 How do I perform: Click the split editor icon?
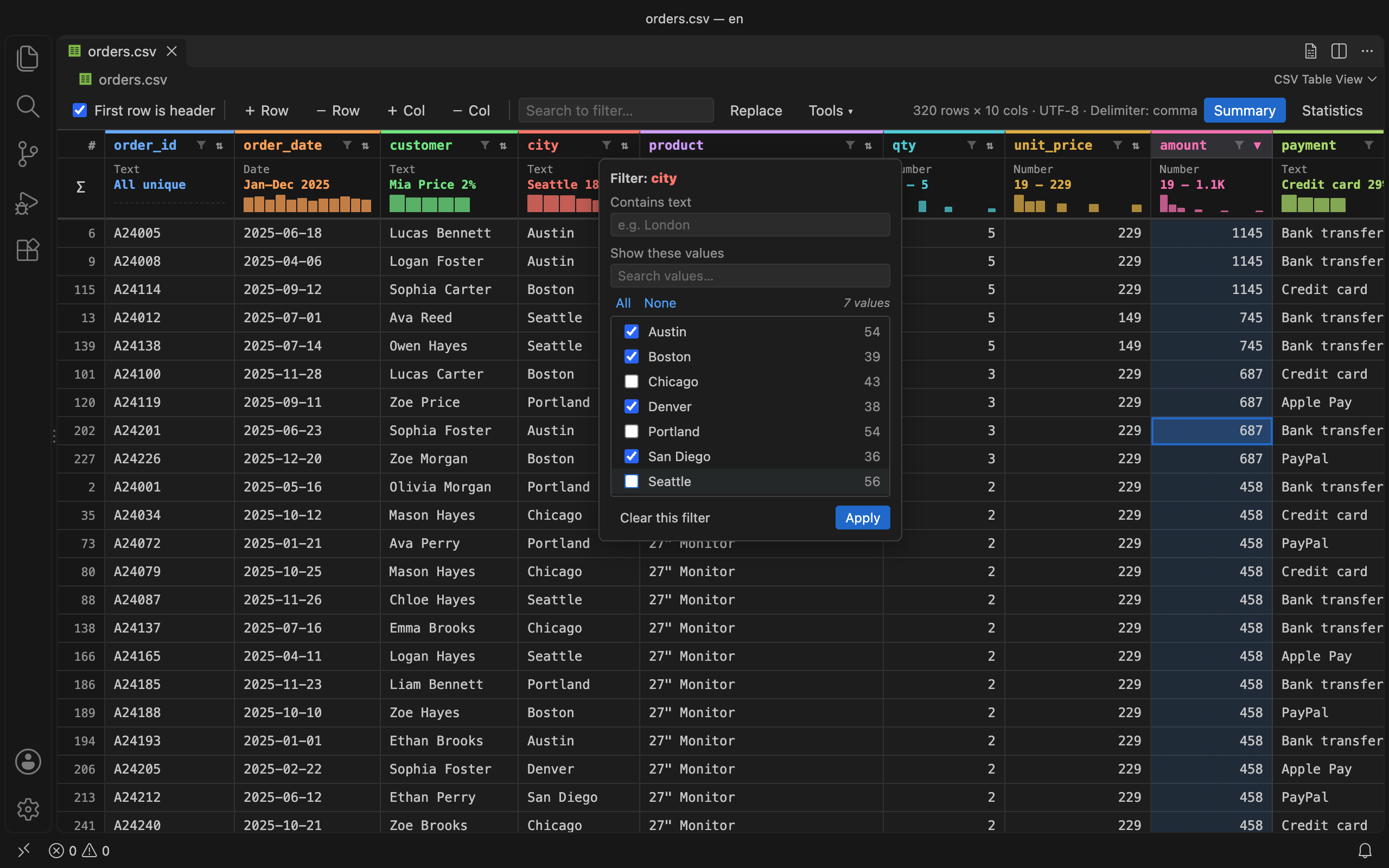(x=1339, y=51)
